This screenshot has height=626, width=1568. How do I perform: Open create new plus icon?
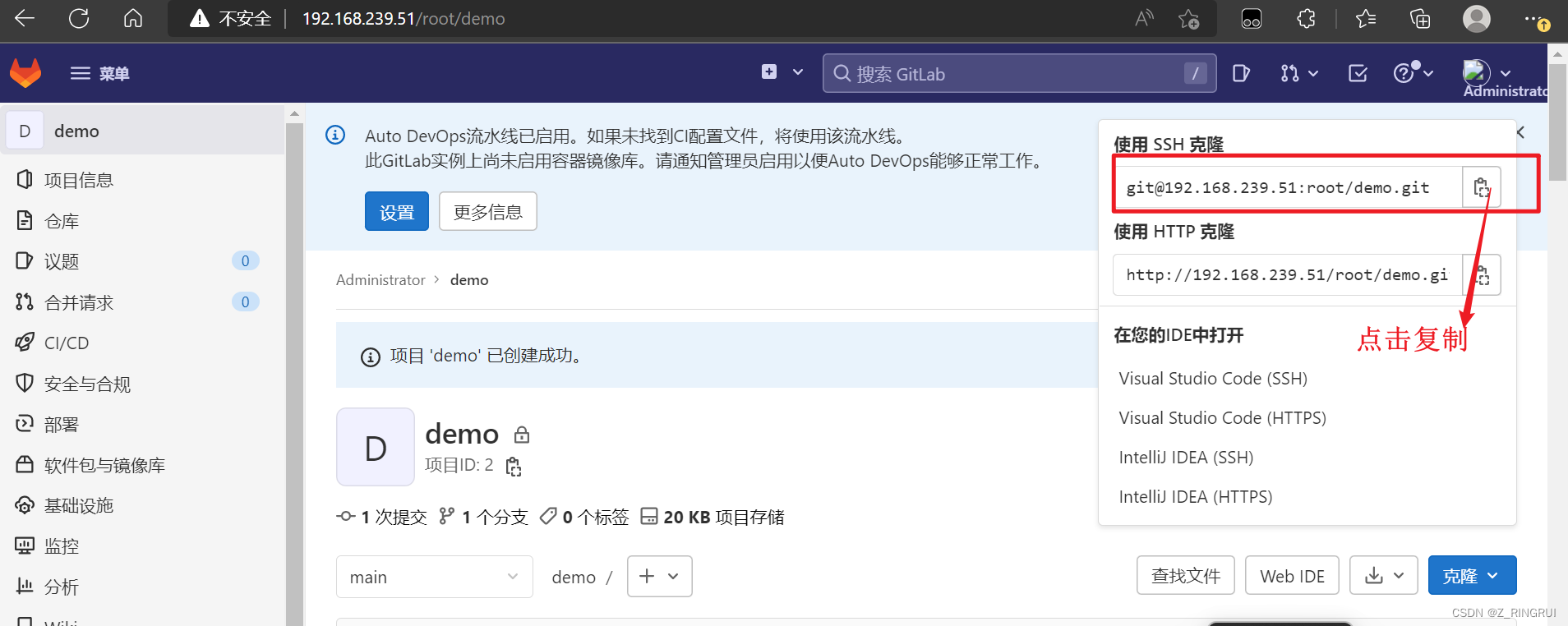point(769,72)
